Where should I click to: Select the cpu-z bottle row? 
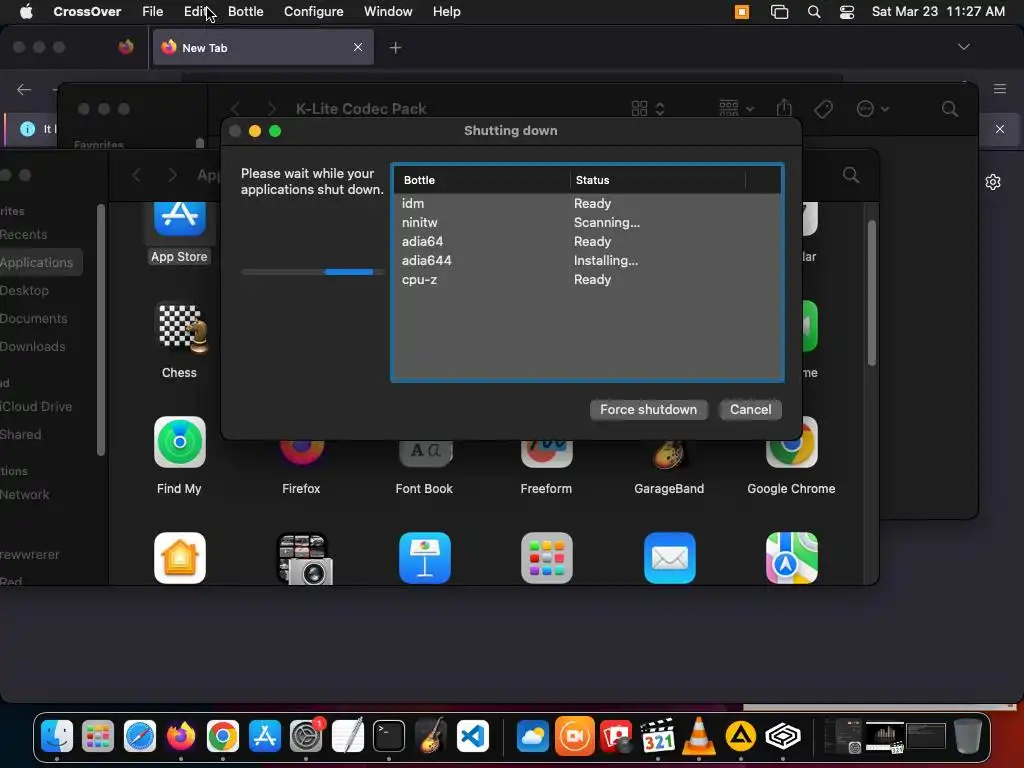pyautogui.click(x=587, y=280)
